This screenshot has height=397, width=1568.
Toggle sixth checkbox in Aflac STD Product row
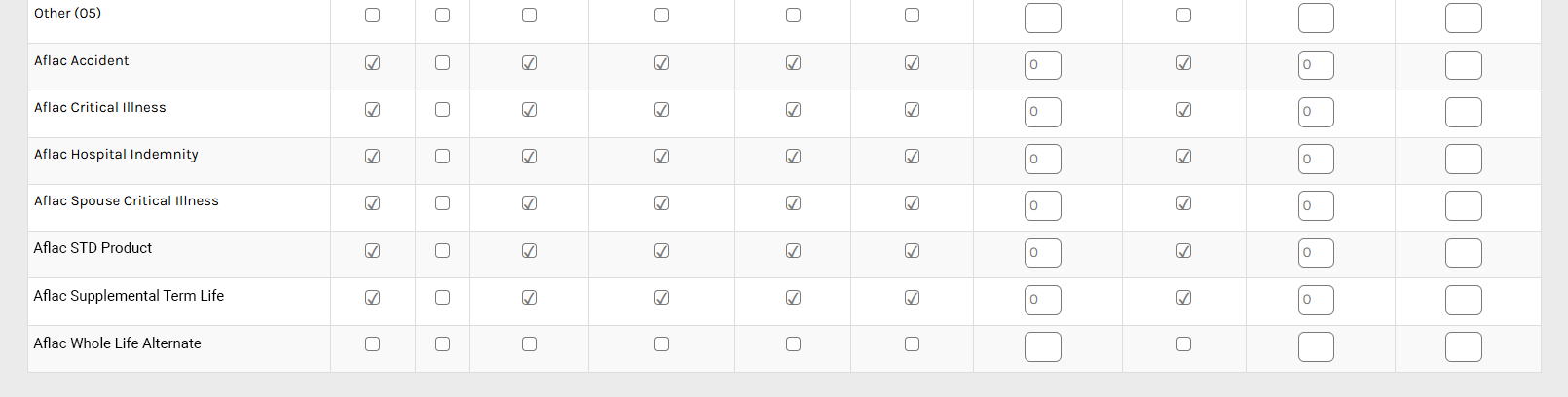coord(912,251)
